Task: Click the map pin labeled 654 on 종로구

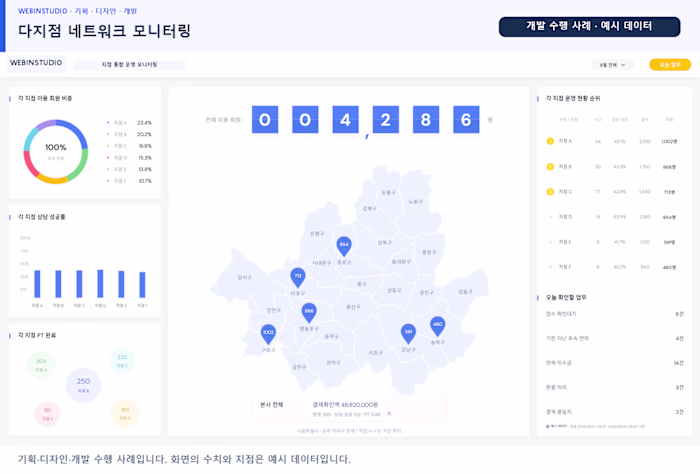Action: (x=344, y=245)
